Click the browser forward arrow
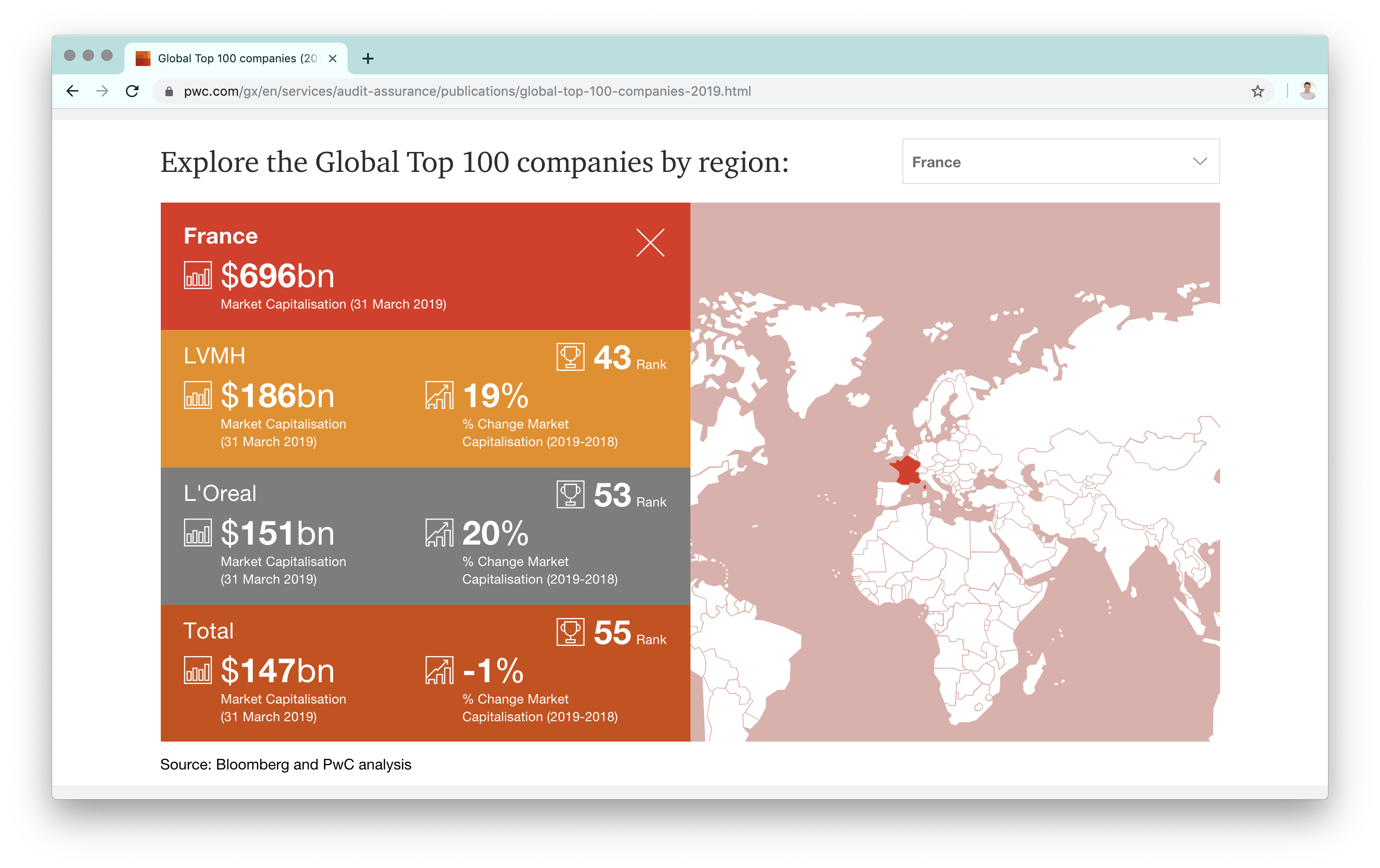Image resolution: width=1380 pixels, height=868 pixels. 102,91
